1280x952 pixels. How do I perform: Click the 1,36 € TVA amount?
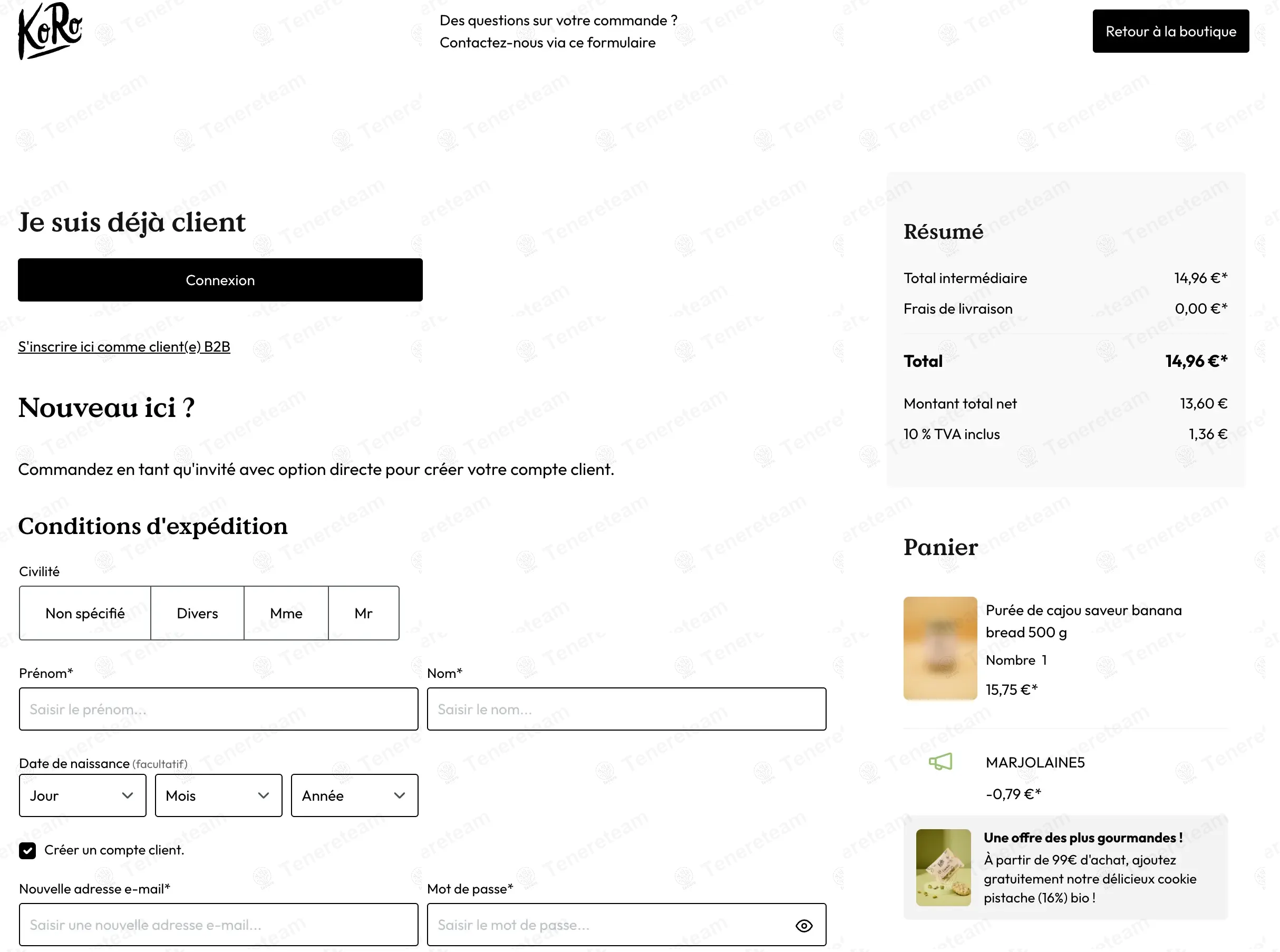coord(1208,434)
